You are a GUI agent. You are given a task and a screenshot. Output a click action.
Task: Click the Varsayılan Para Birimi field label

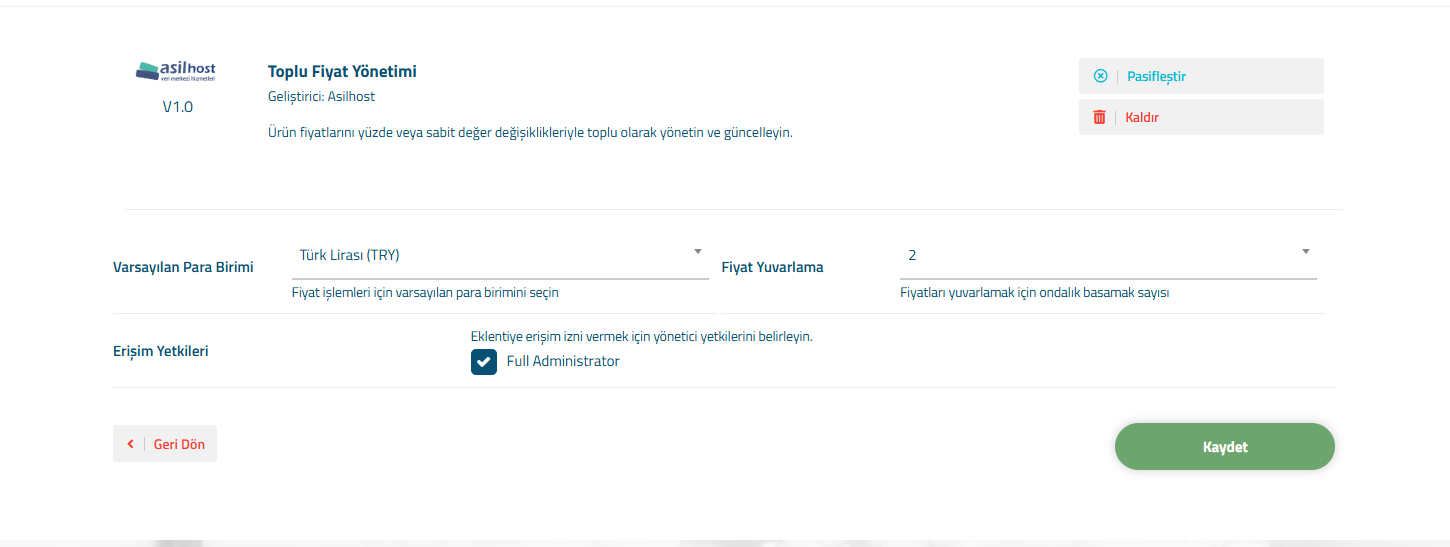coord(183,268)
